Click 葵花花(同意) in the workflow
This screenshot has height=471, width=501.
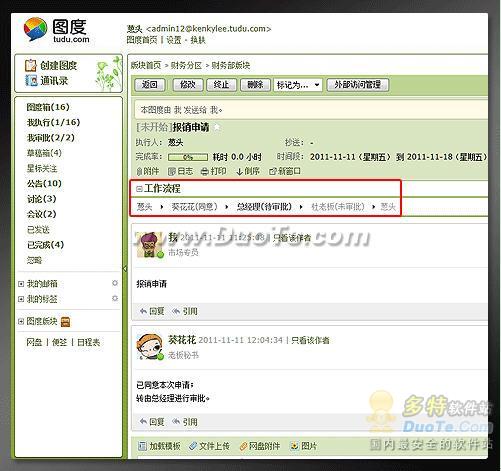[194, 207]
